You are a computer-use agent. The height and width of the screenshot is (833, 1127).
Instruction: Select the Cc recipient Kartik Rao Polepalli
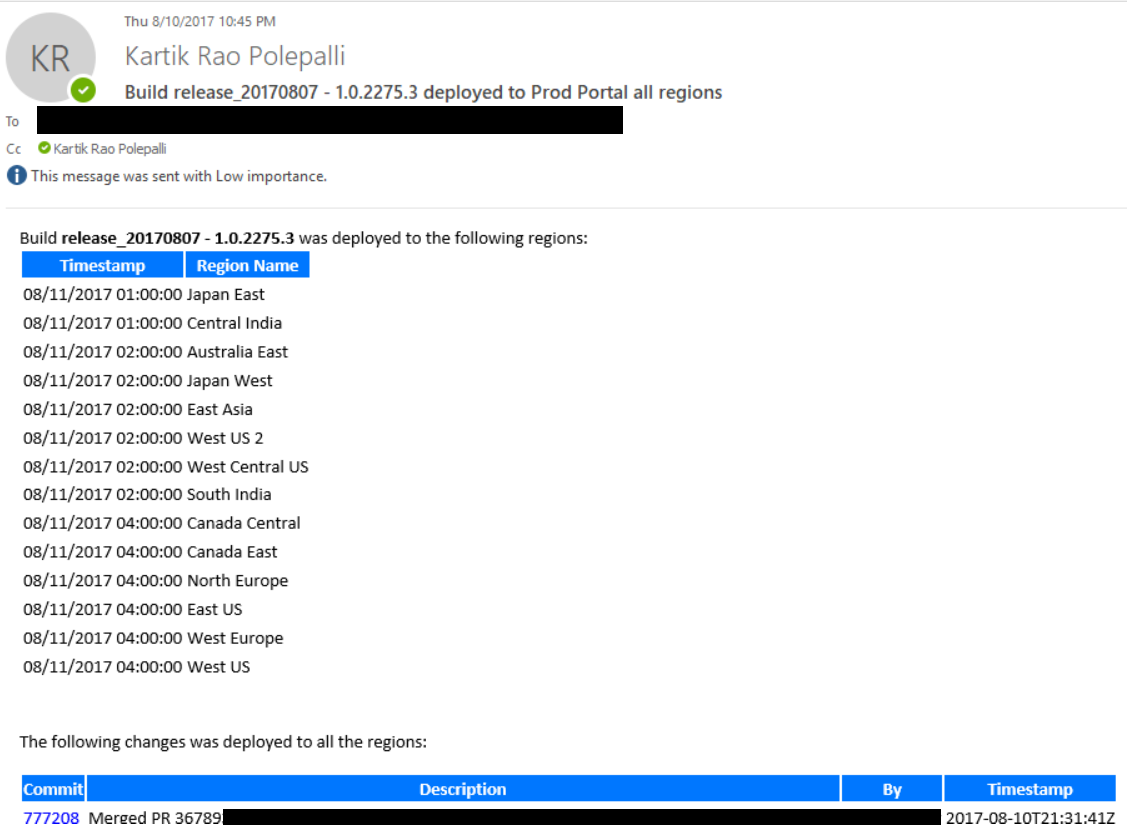[x=110, y=148]
